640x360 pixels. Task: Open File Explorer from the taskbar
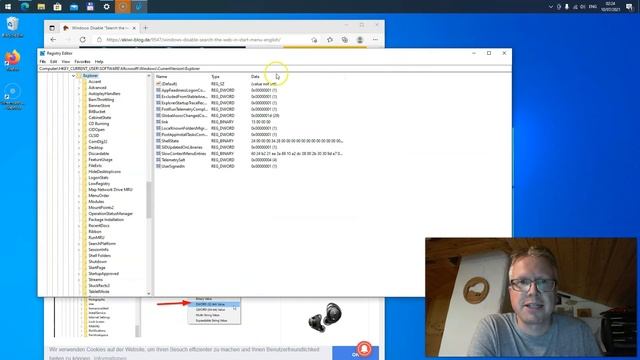(41, 7)
